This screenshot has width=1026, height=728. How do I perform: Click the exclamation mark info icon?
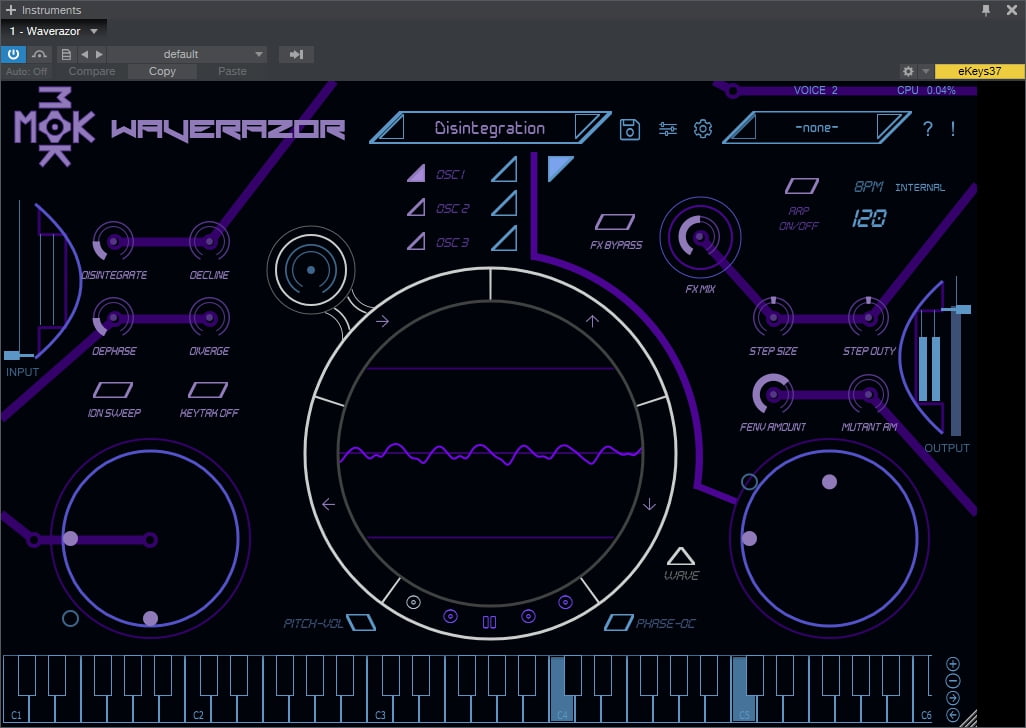[x=953, y=129]
